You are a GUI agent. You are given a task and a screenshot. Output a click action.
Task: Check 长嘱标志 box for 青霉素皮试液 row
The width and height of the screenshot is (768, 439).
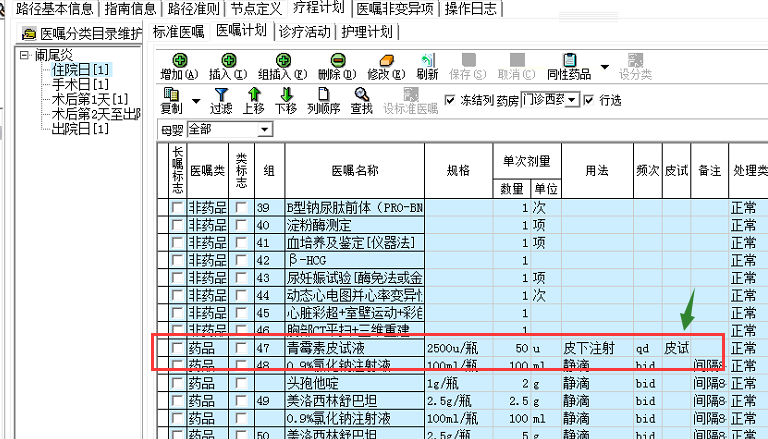(x=177, y=348)
